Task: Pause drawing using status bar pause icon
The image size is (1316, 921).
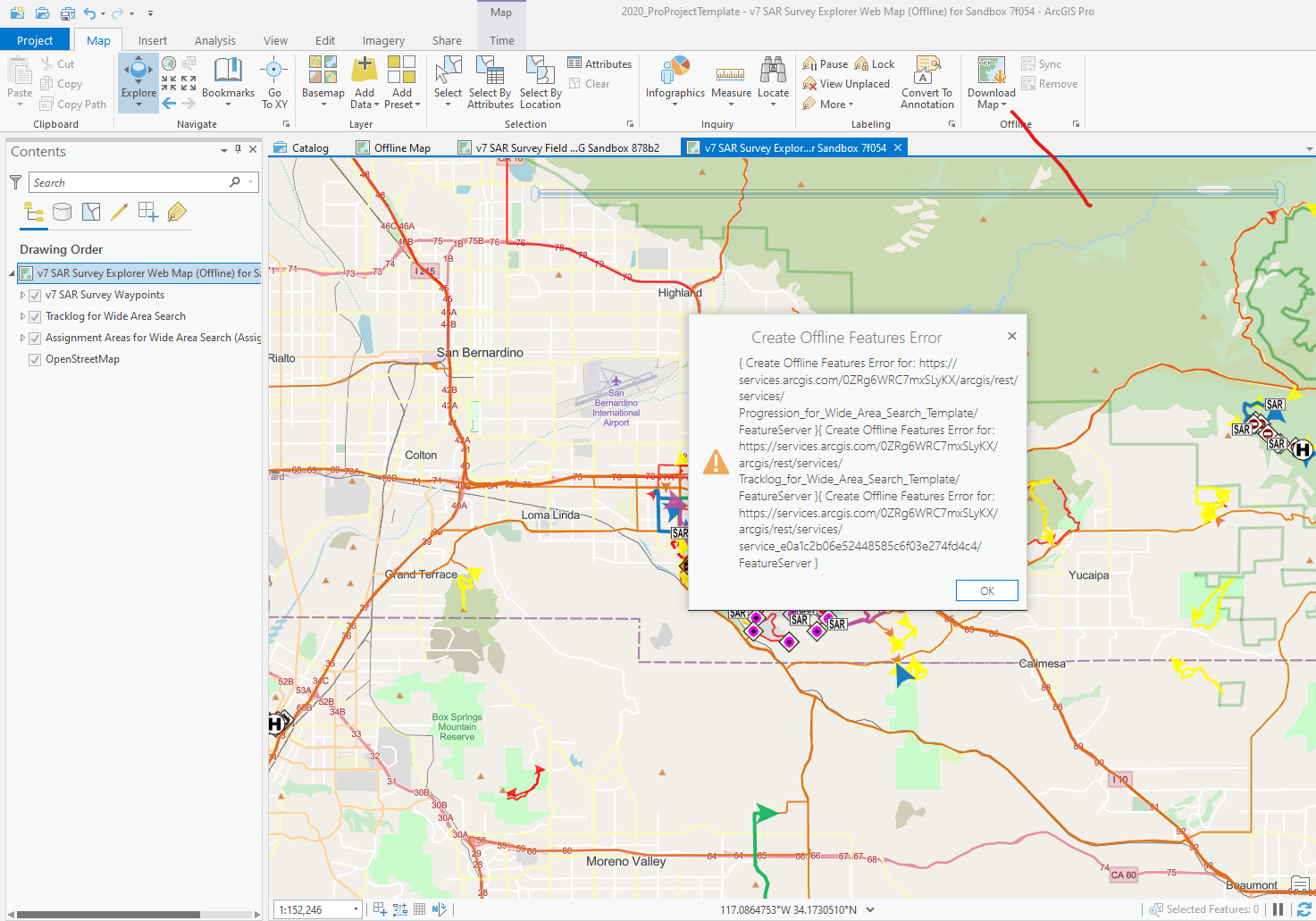Action: 1278,909
